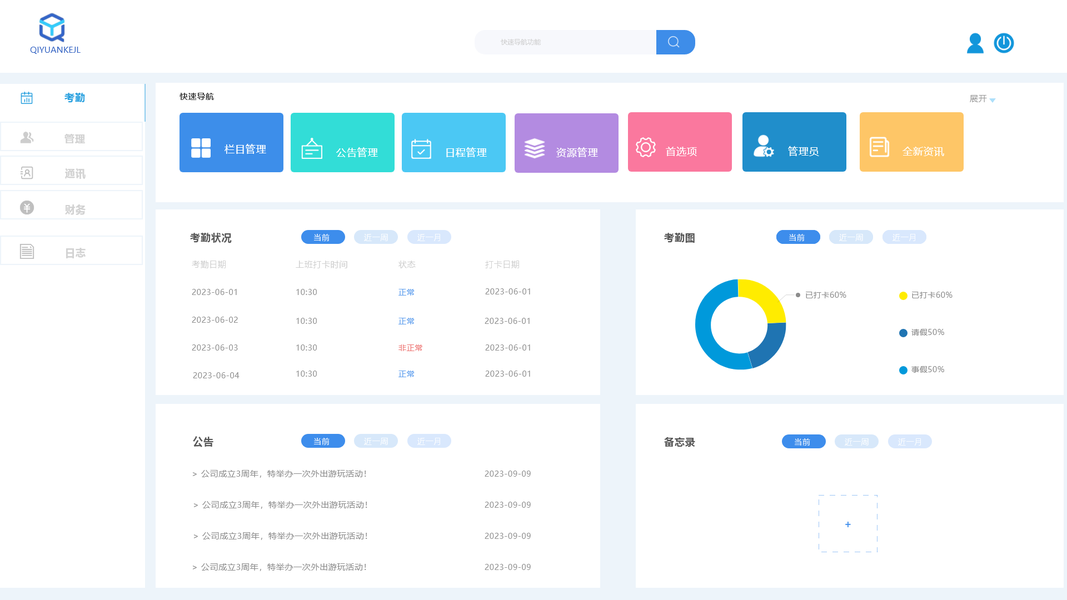Select 近一周 filter in 备忘录
The height and width of the screenshot is (600, 1067).
coord(856,442)
